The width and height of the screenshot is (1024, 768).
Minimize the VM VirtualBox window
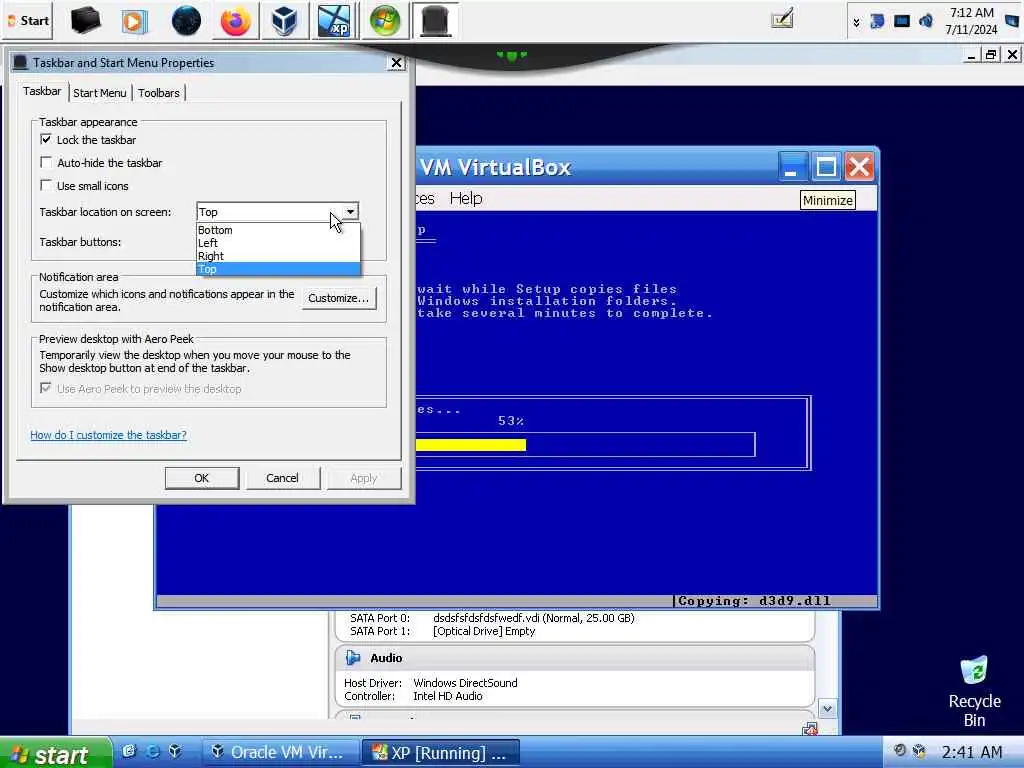(x=794, y=167)
